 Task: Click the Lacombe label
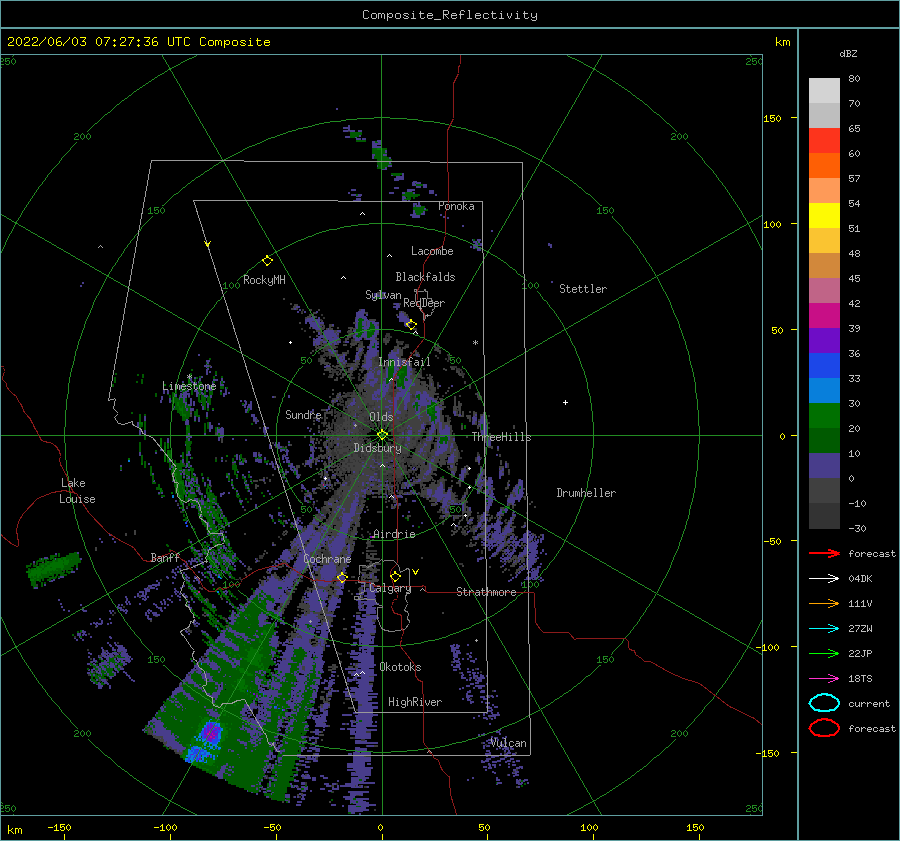click(432, 251)
